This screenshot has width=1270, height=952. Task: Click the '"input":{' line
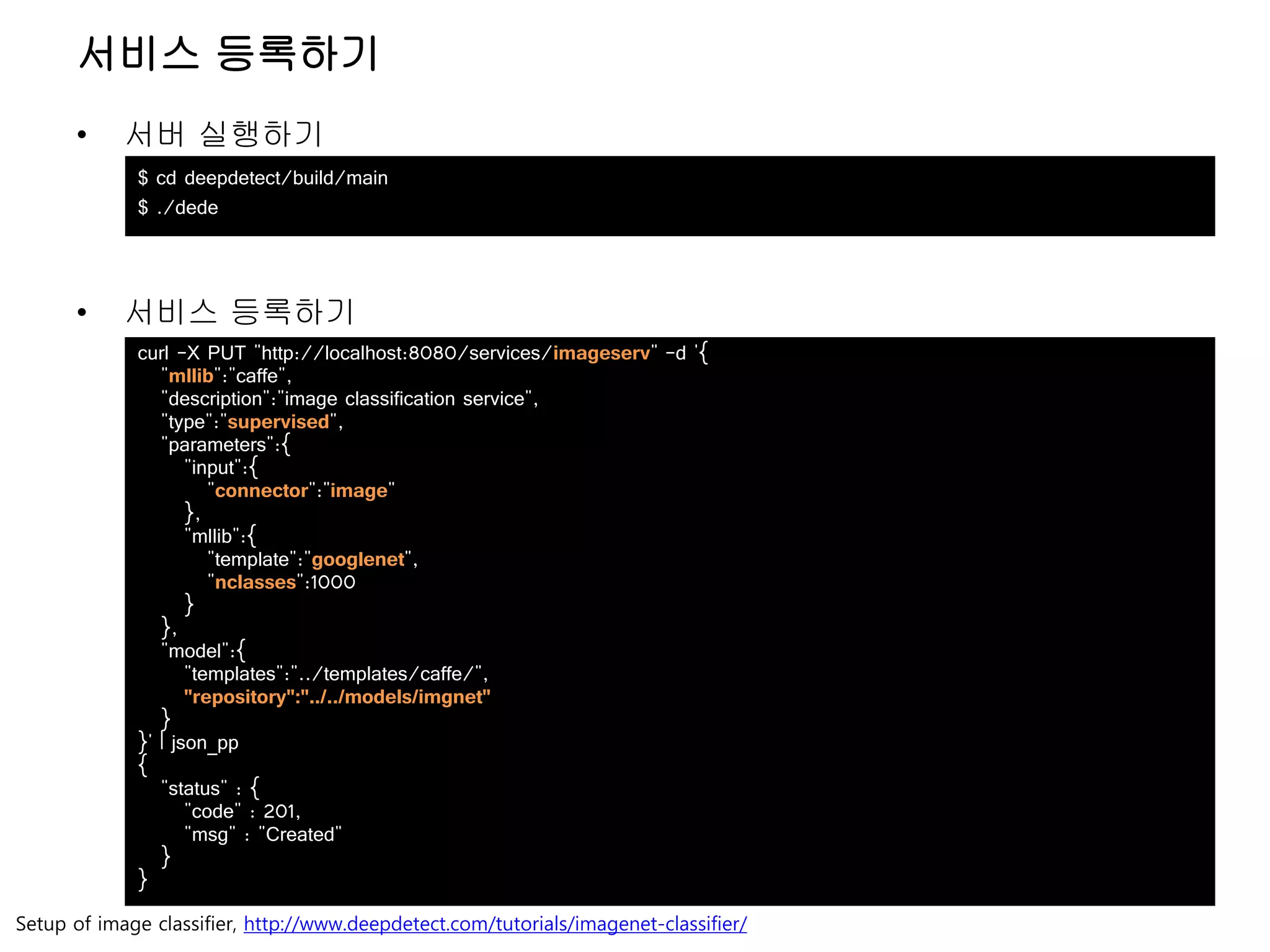tap(221, 467)
